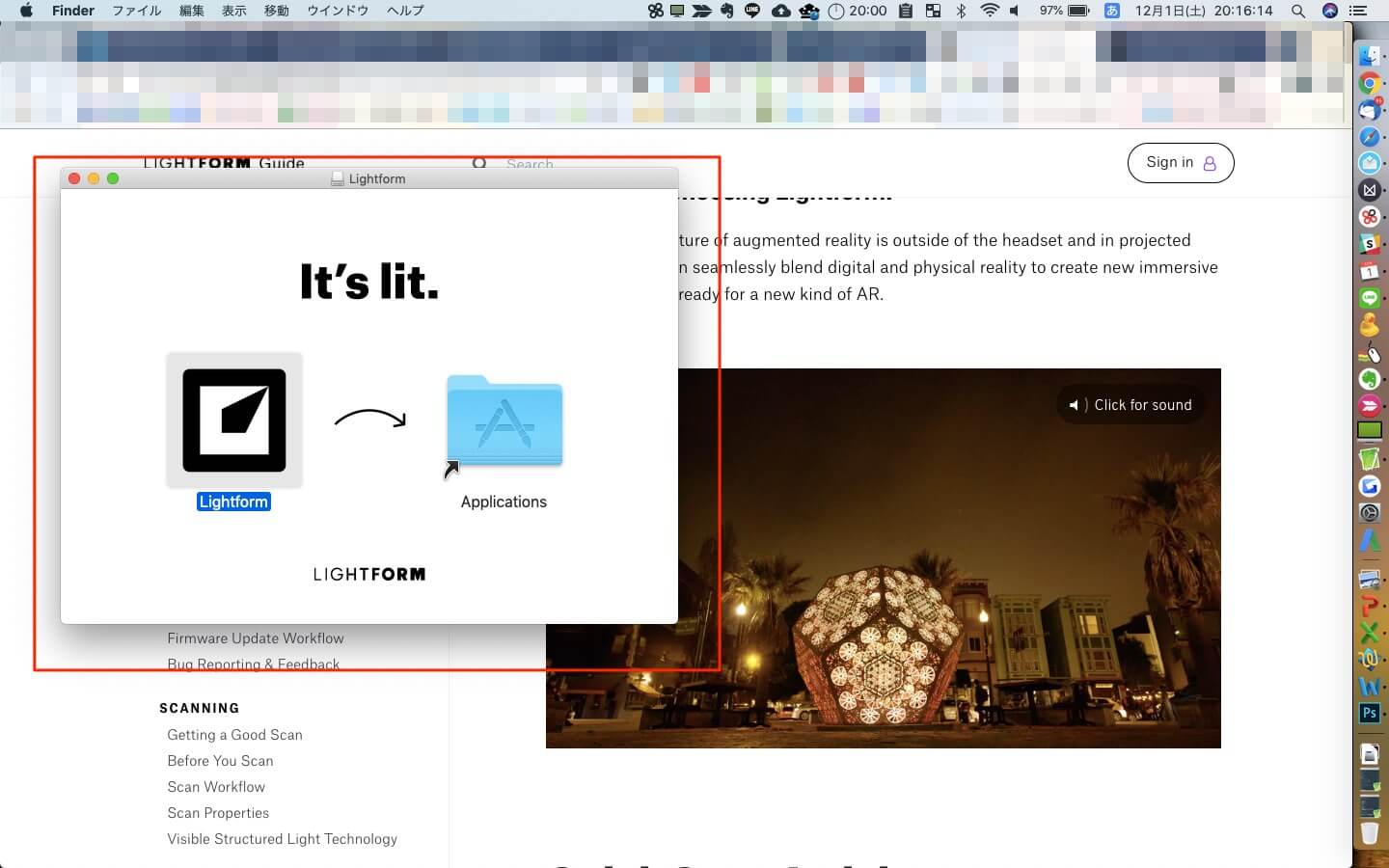Open Before You Scan link
This screenshot has height=868, width=1389.
coord(220,761)
